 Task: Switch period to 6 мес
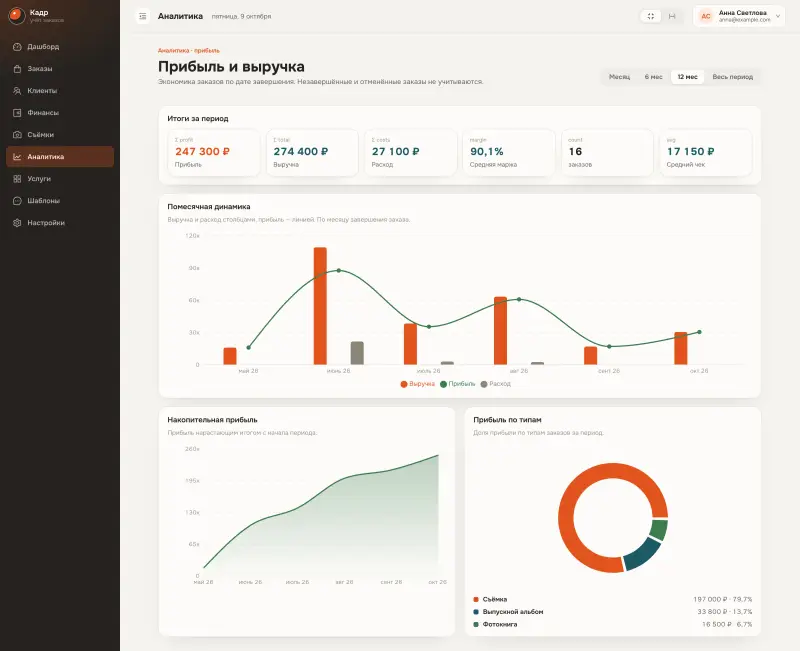[x=653, y=77]
